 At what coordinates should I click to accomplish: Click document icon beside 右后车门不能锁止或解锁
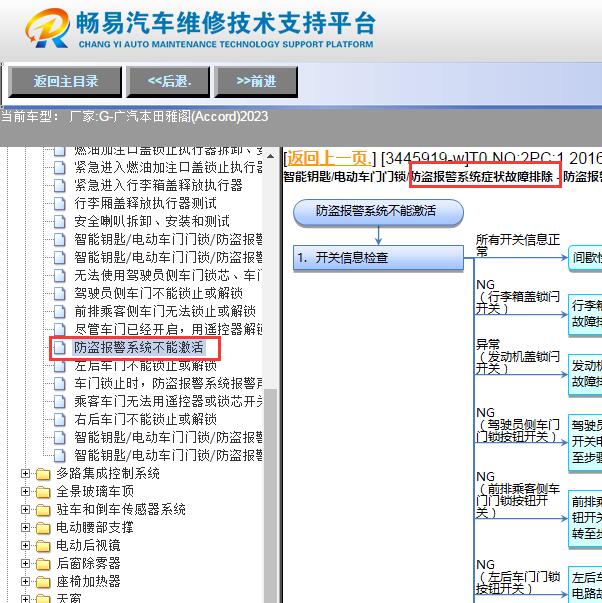pos(59,420)
